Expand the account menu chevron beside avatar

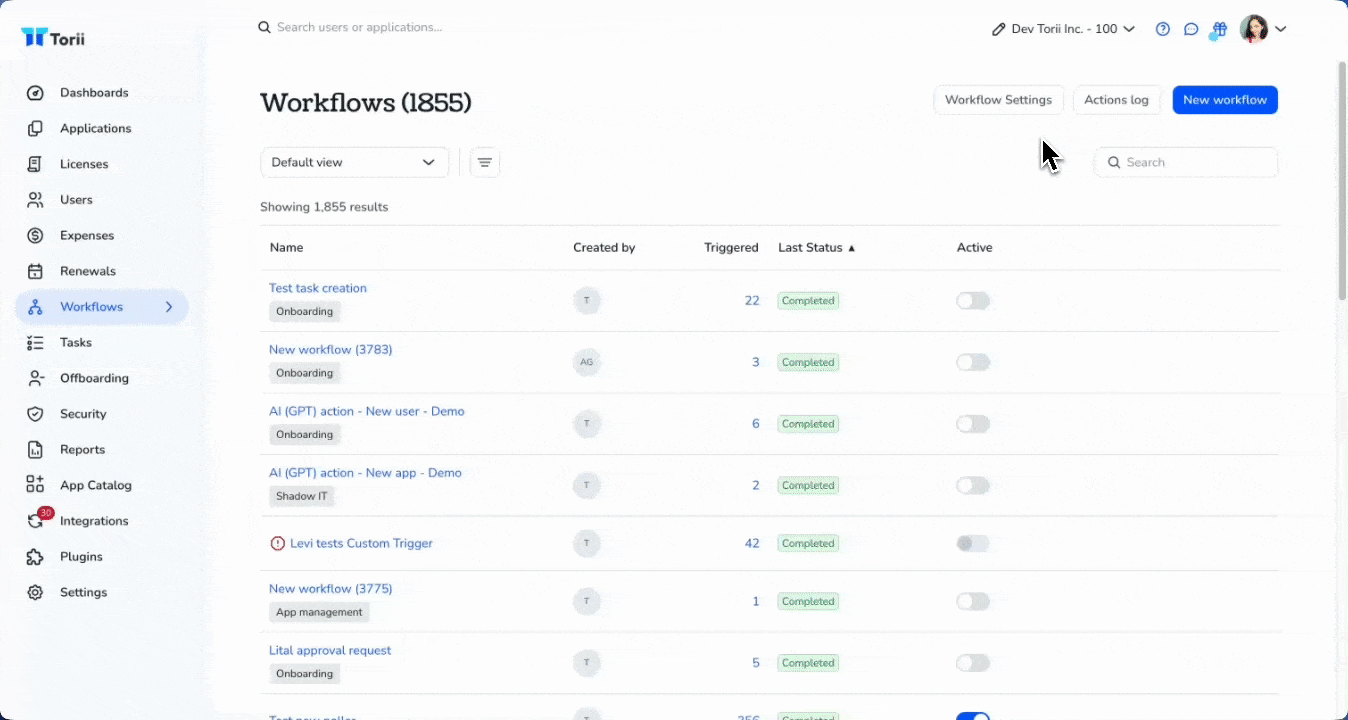point(1280,29)
